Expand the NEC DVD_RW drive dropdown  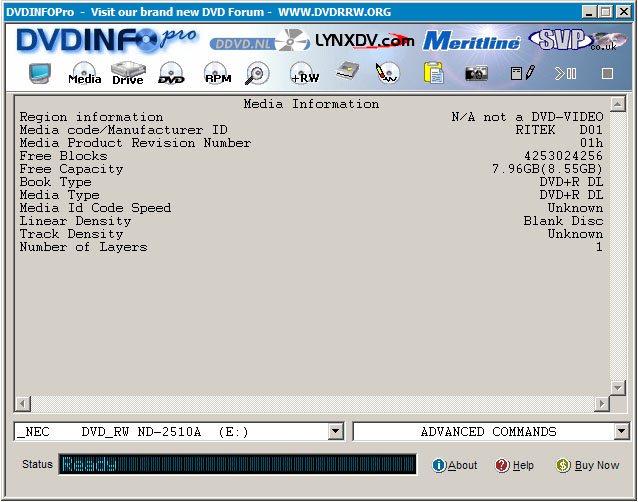336,431
